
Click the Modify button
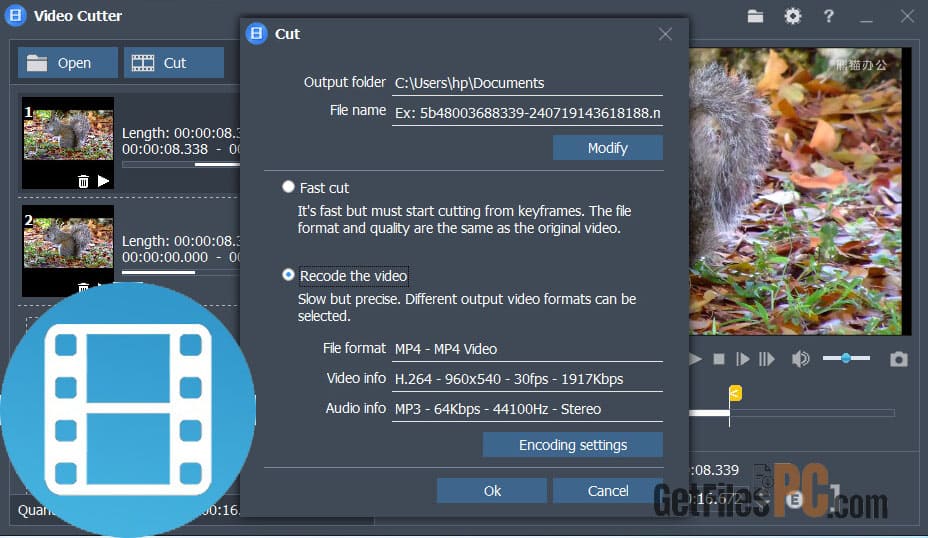tap(608, 147)
